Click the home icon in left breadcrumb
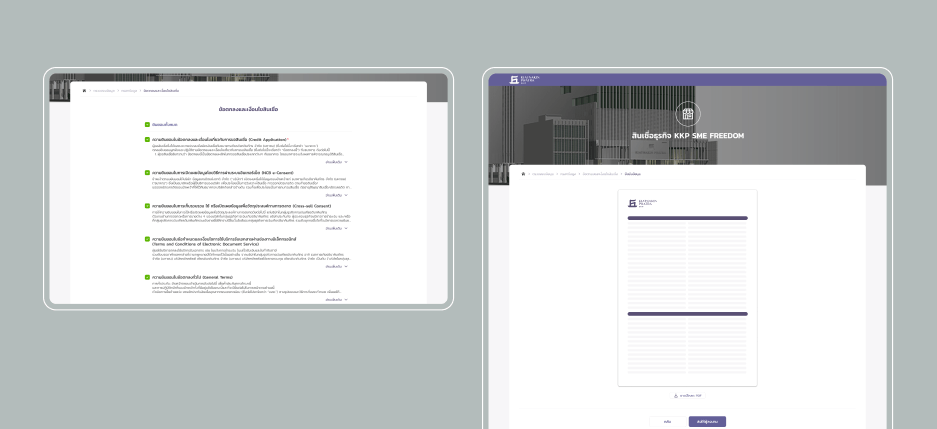The image size is (937, 429). click(84, 91)
